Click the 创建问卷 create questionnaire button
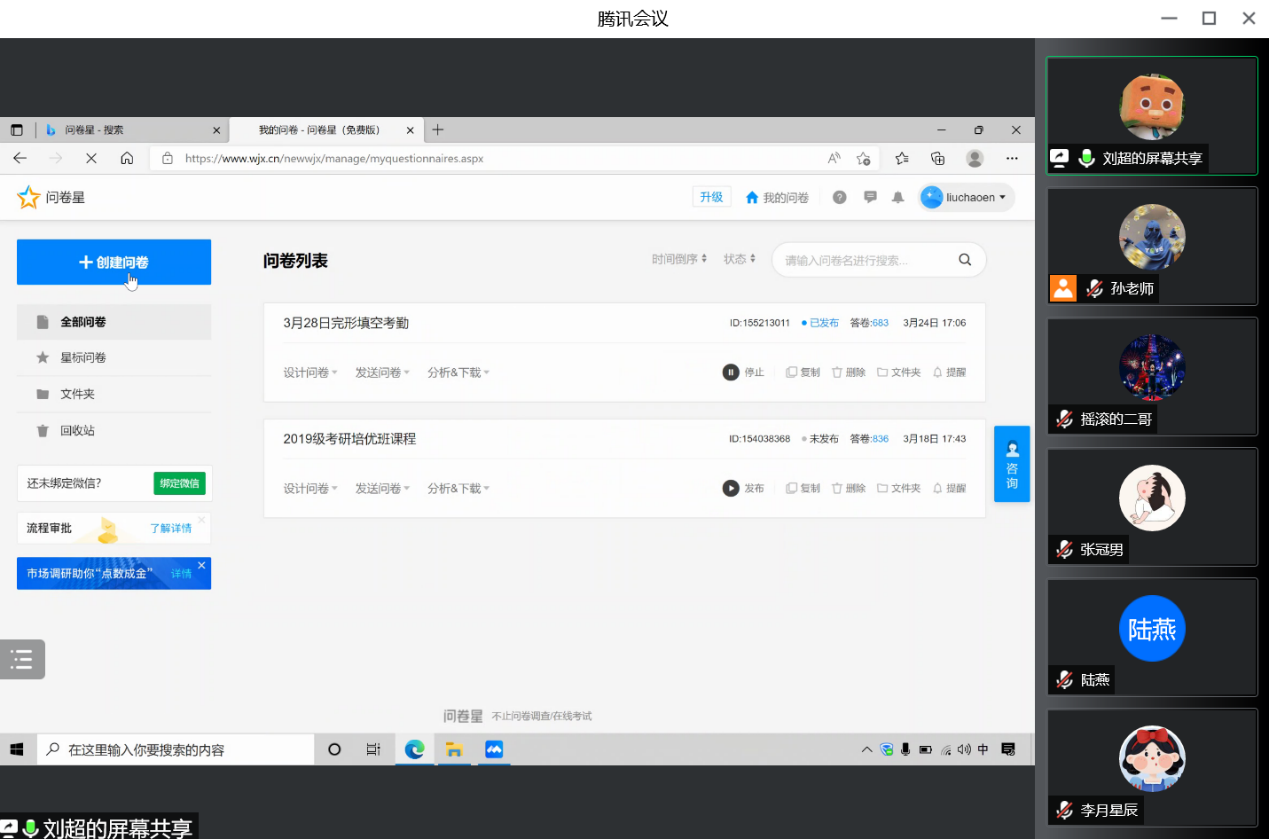 click(114, 262)
